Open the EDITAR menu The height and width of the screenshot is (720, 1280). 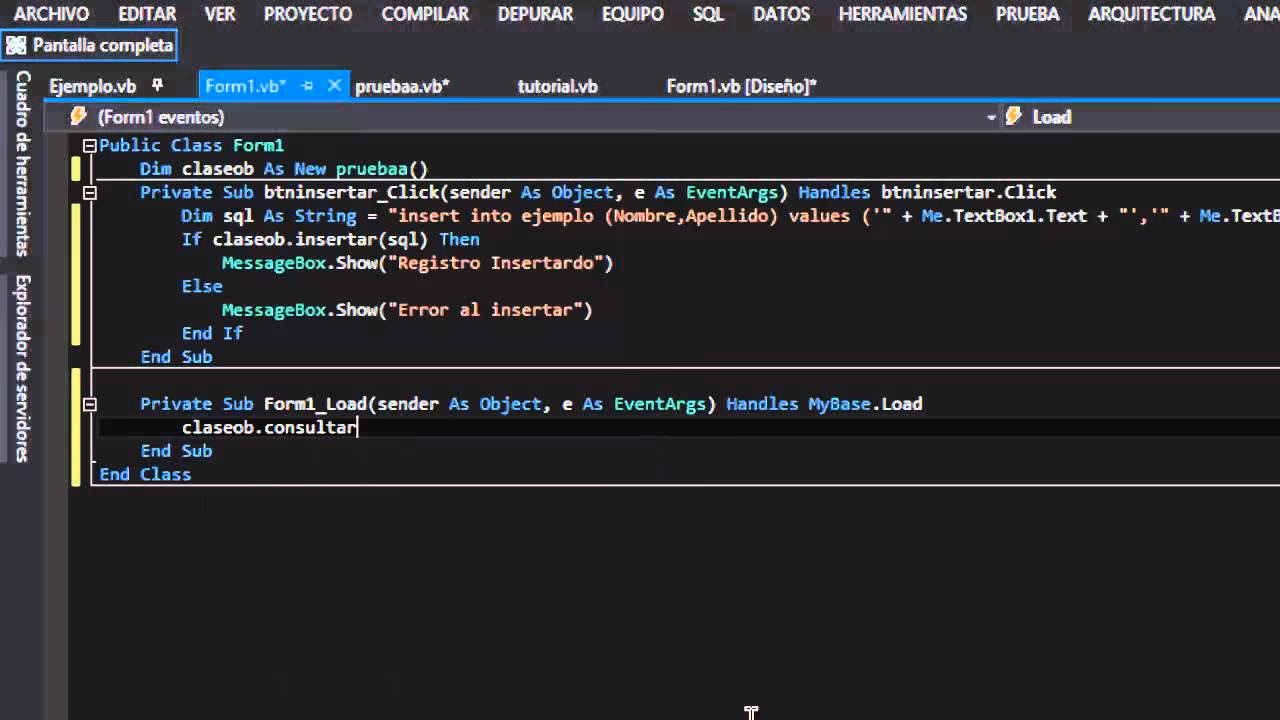147,14
